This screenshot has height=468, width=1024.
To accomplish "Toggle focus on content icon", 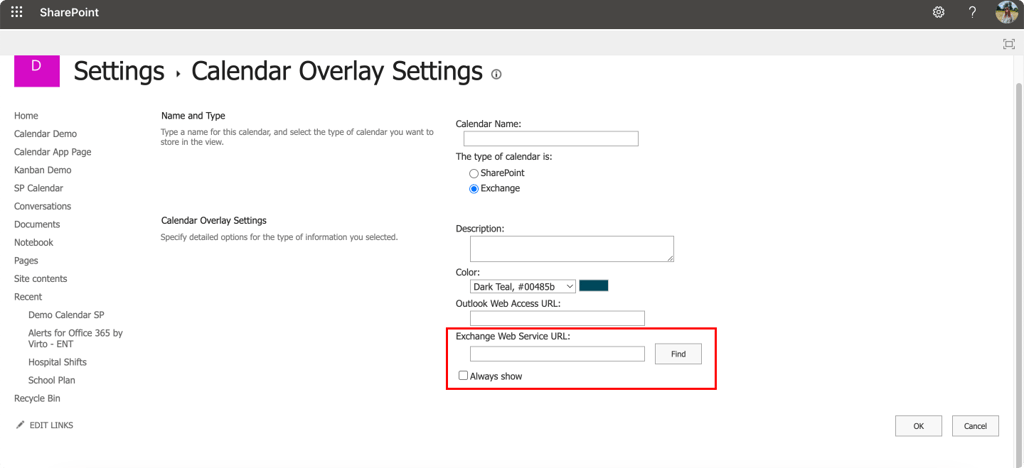I will [x=1009, y=44].
